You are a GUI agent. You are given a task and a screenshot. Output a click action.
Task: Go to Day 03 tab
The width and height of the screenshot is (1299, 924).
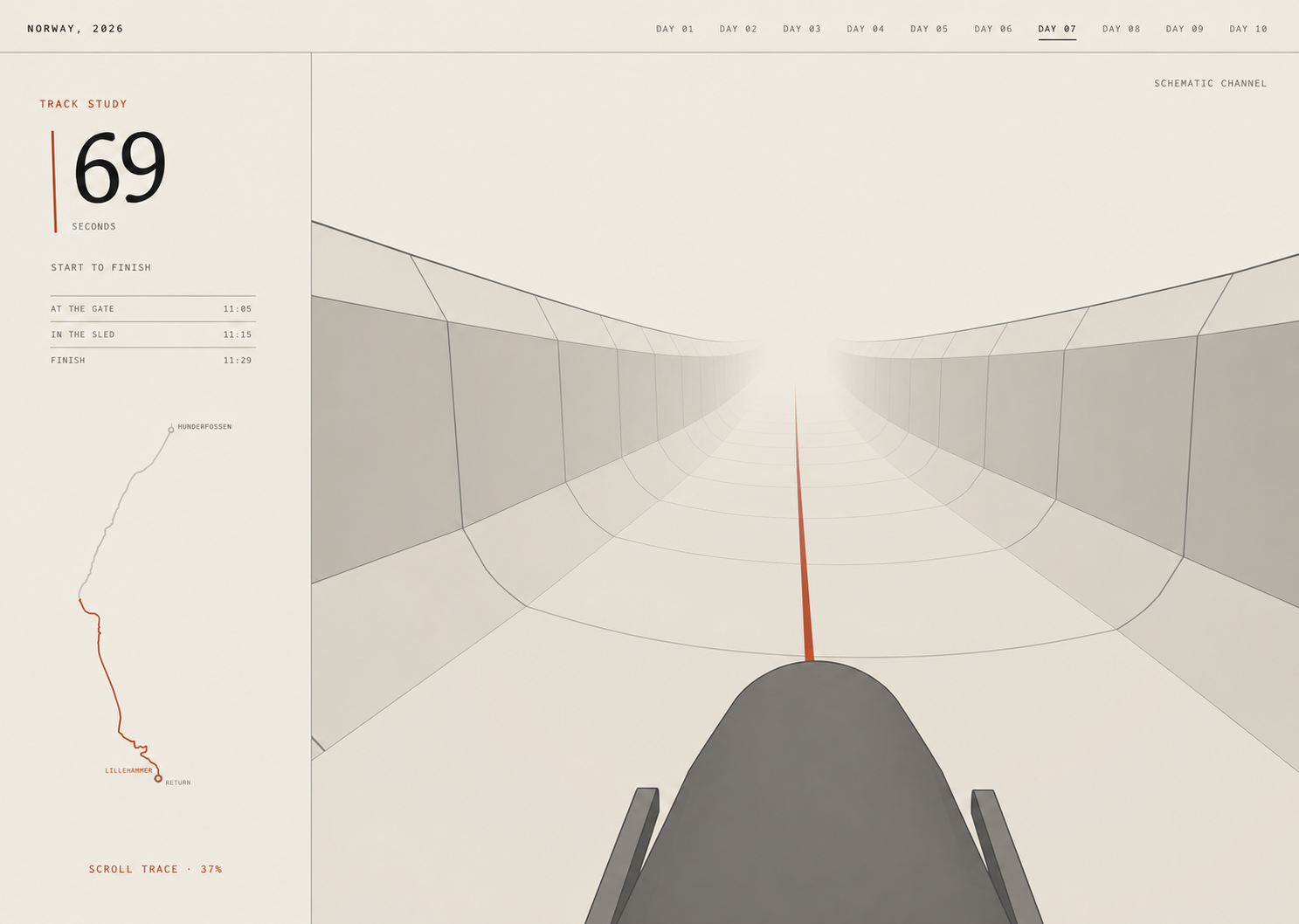(x=802, y=29)
